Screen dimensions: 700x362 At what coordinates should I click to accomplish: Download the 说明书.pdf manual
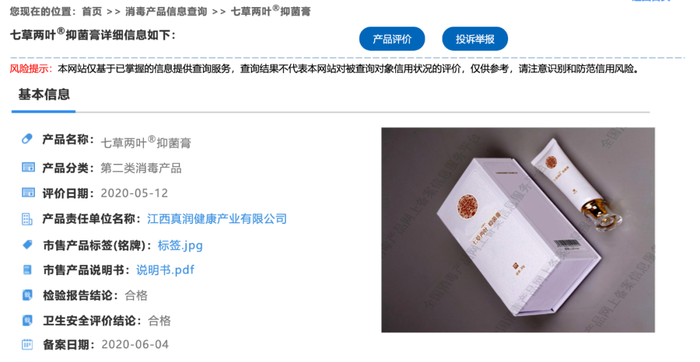coord(165,270)
